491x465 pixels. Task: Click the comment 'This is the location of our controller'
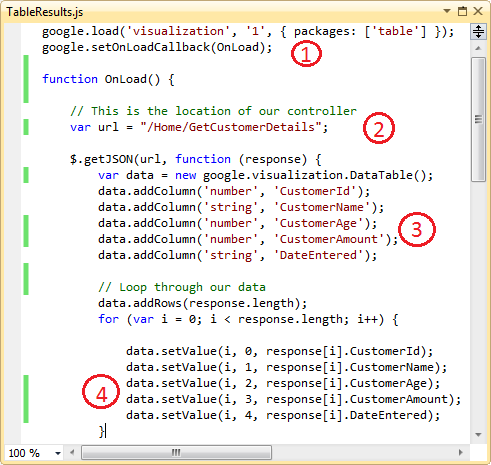(213, 111)
